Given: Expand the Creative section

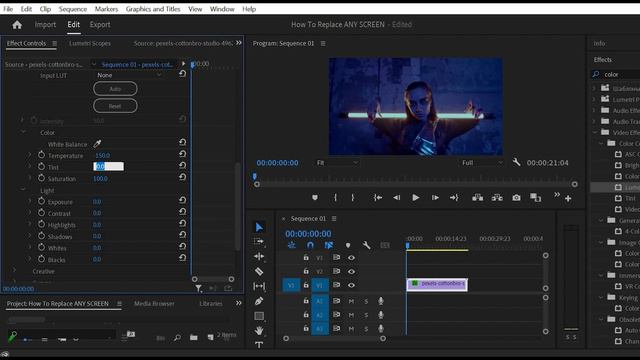Looking at the screenshot, I should (x=15, y=271).
